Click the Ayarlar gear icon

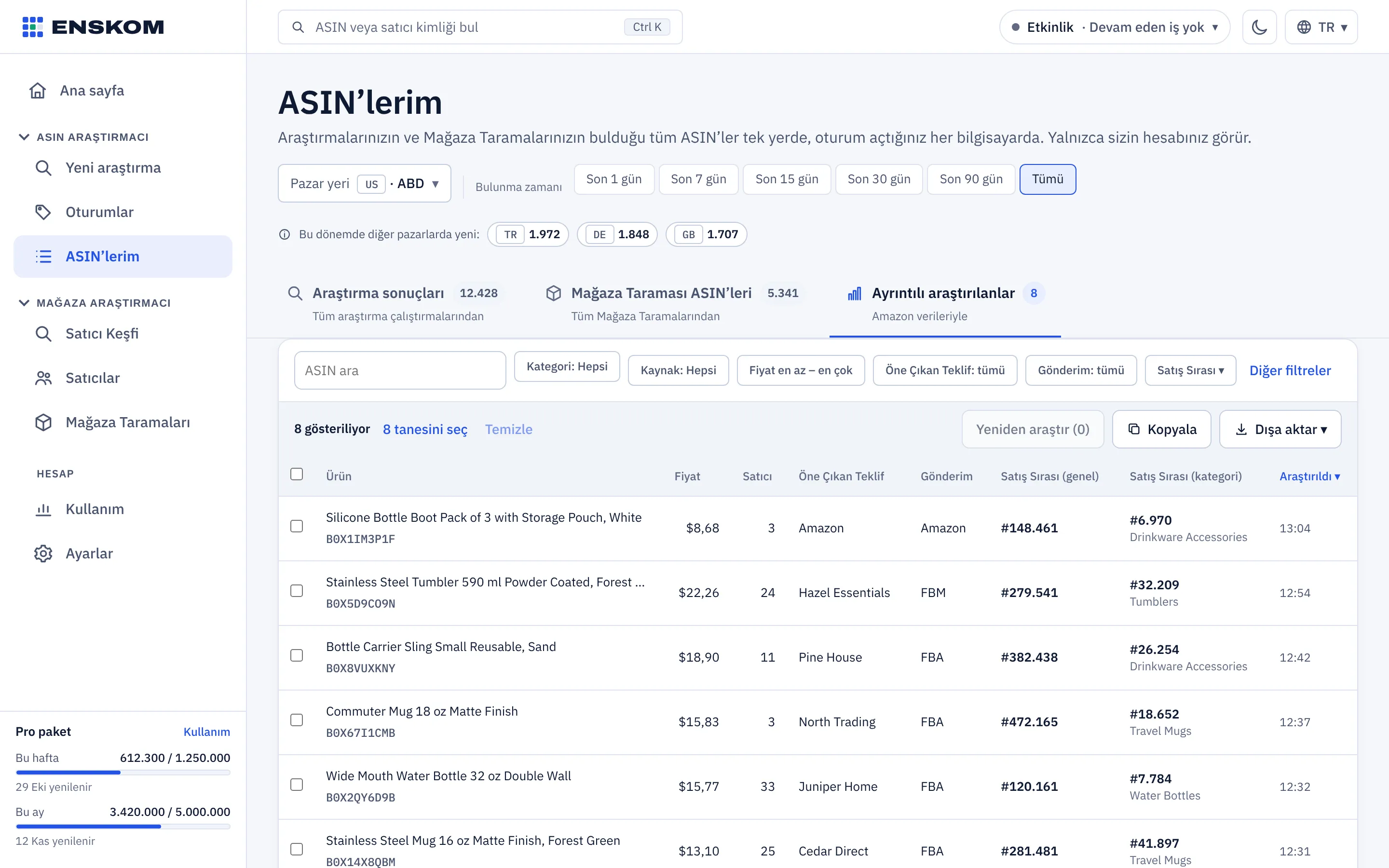(43, 554)
